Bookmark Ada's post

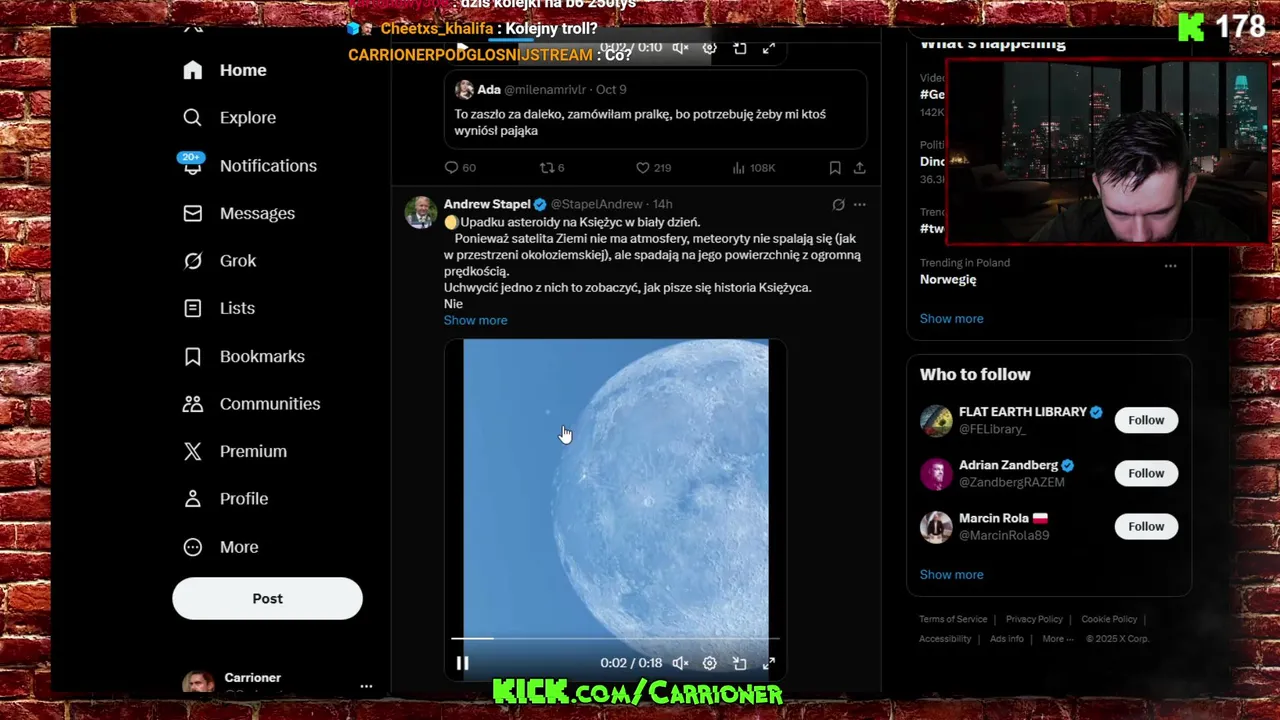click(x=835, y=168)
